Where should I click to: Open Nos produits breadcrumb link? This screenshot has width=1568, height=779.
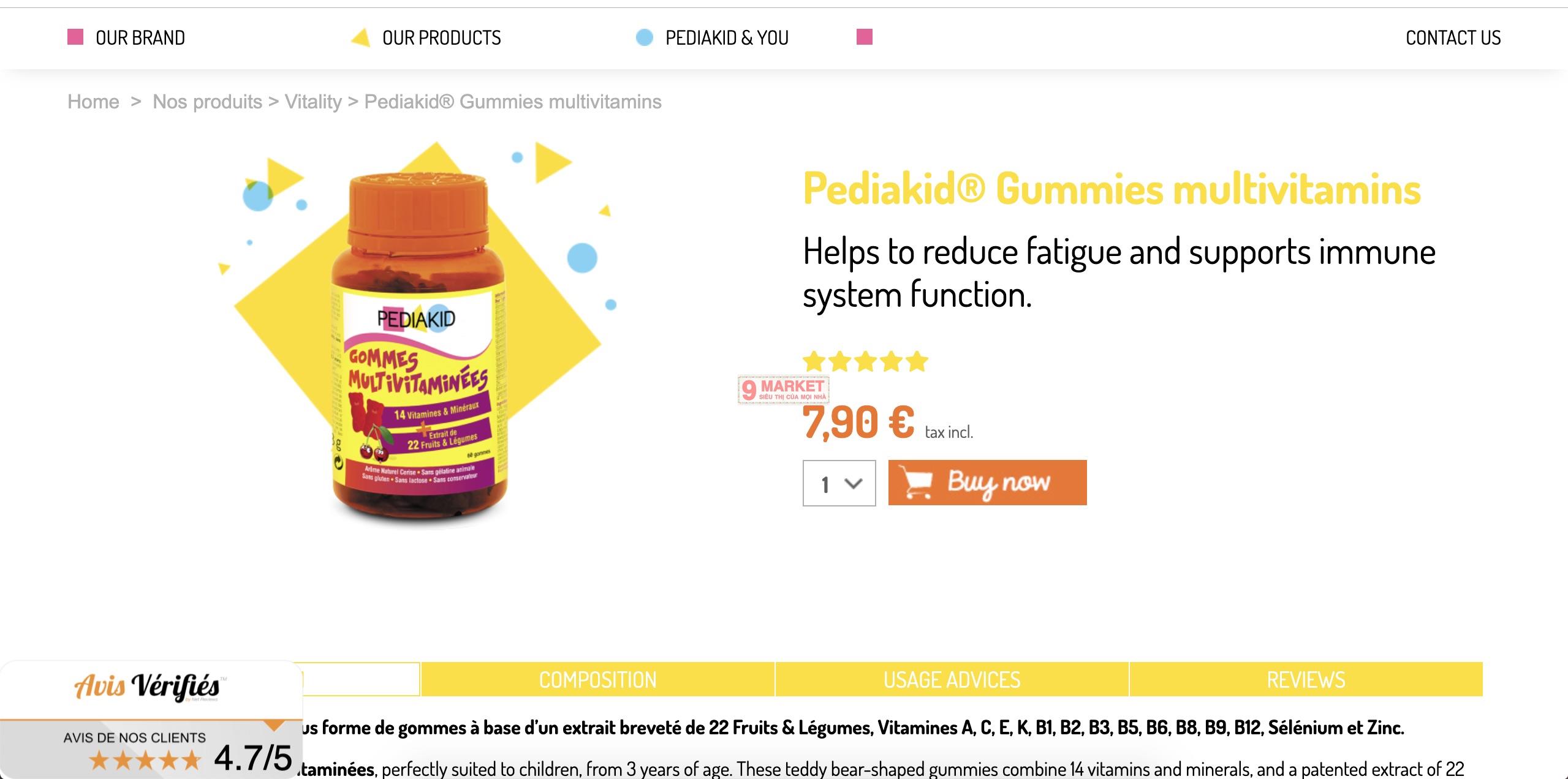coord(207,102)
